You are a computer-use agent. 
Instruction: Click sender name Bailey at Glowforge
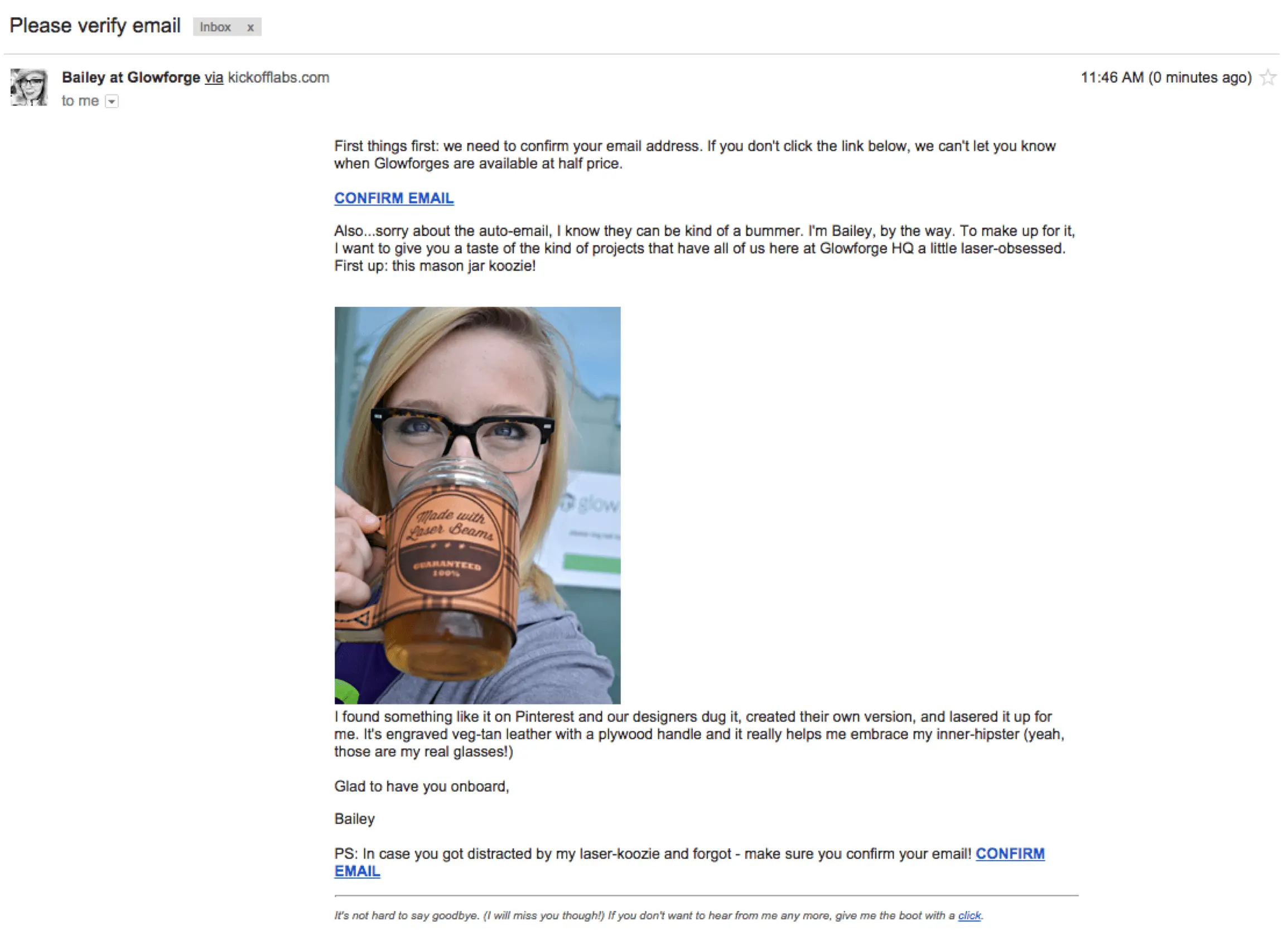(x=131, y=77)
